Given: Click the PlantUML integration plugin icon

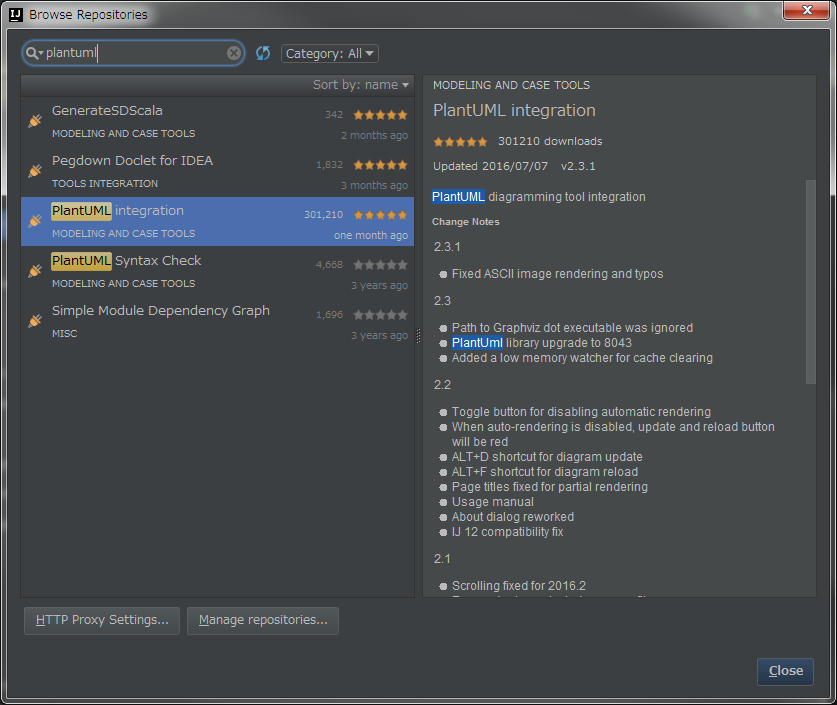Looking at the screenshot, I should (34, 220).
